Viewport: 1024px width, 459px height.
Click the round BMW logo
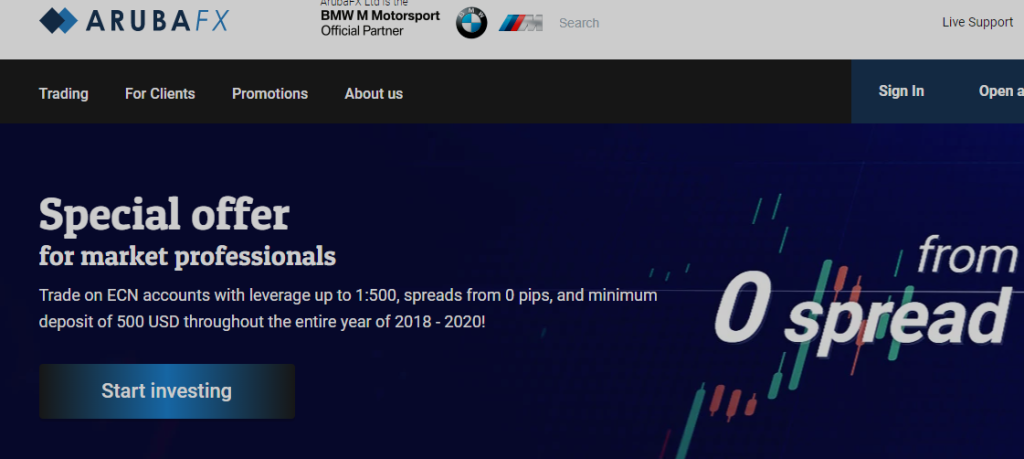click(x=471, y=23)
